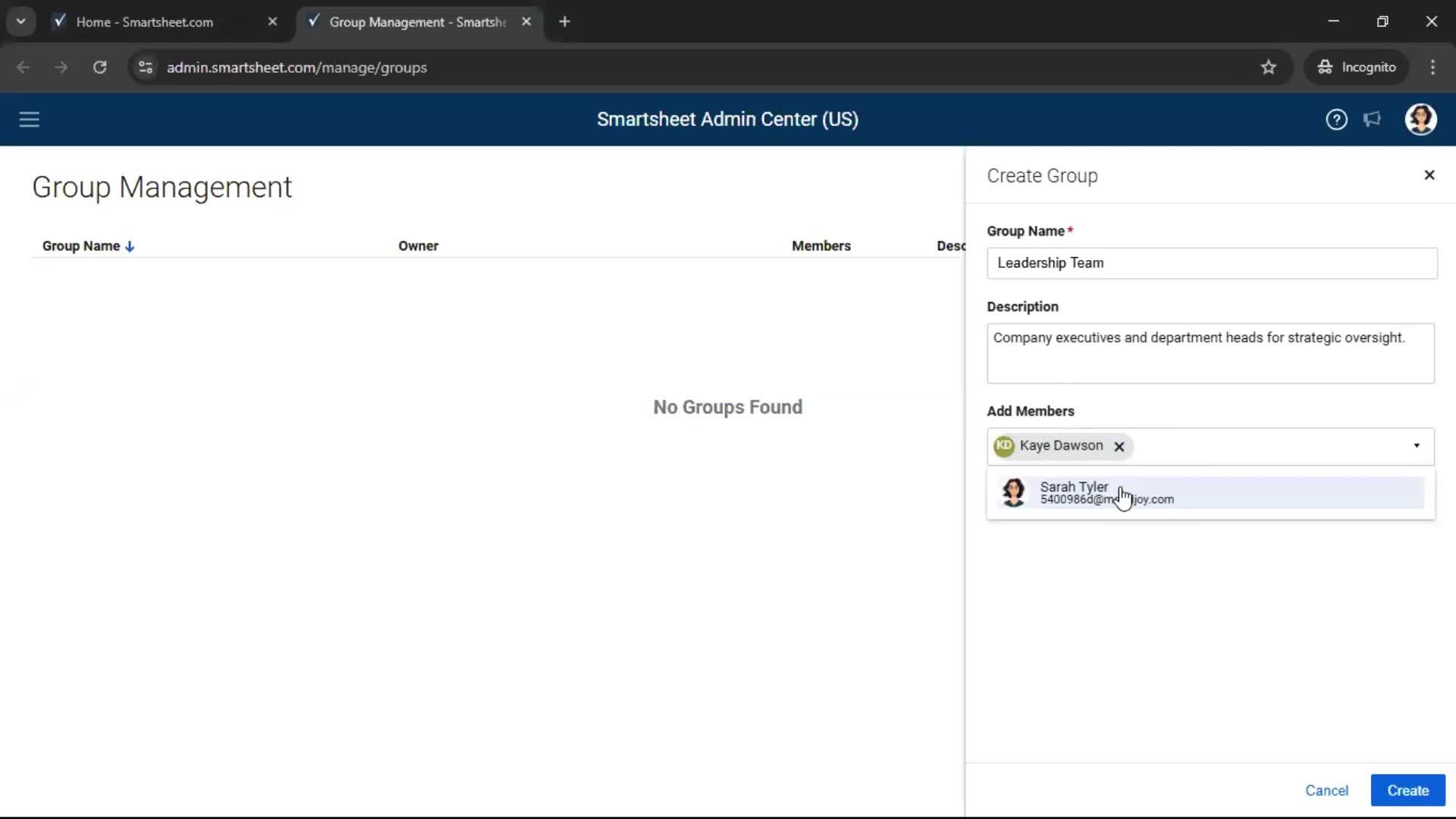Open the user profile avatar
The width and height of the screenshot is (1456, 819).
(1421, 119)
